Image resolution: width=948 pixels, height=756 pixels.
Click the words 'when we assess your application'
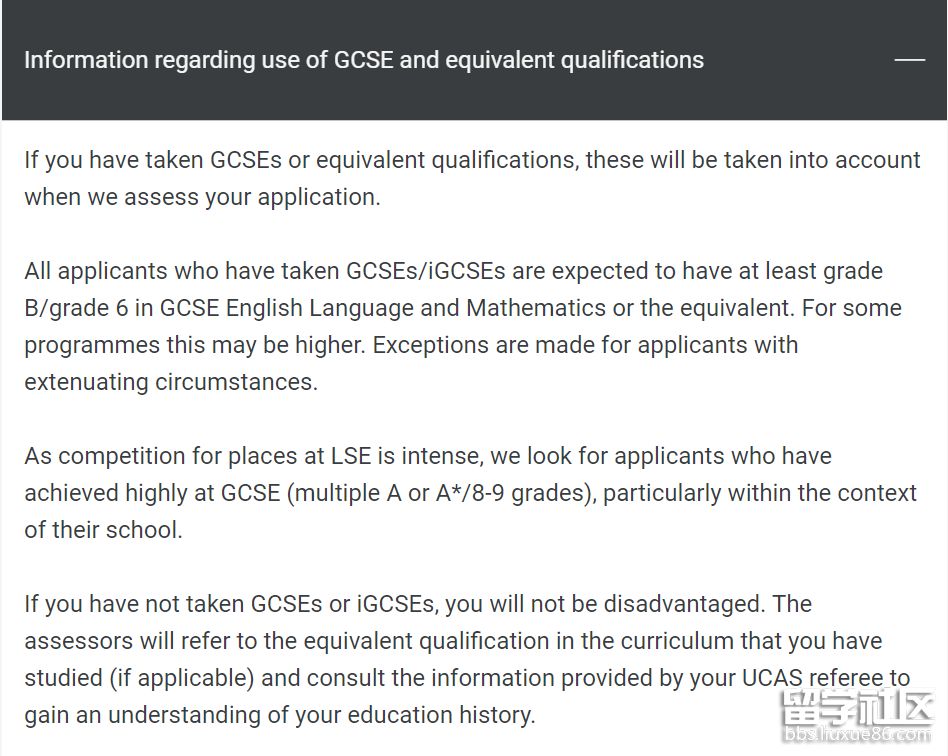click(201, 198)
